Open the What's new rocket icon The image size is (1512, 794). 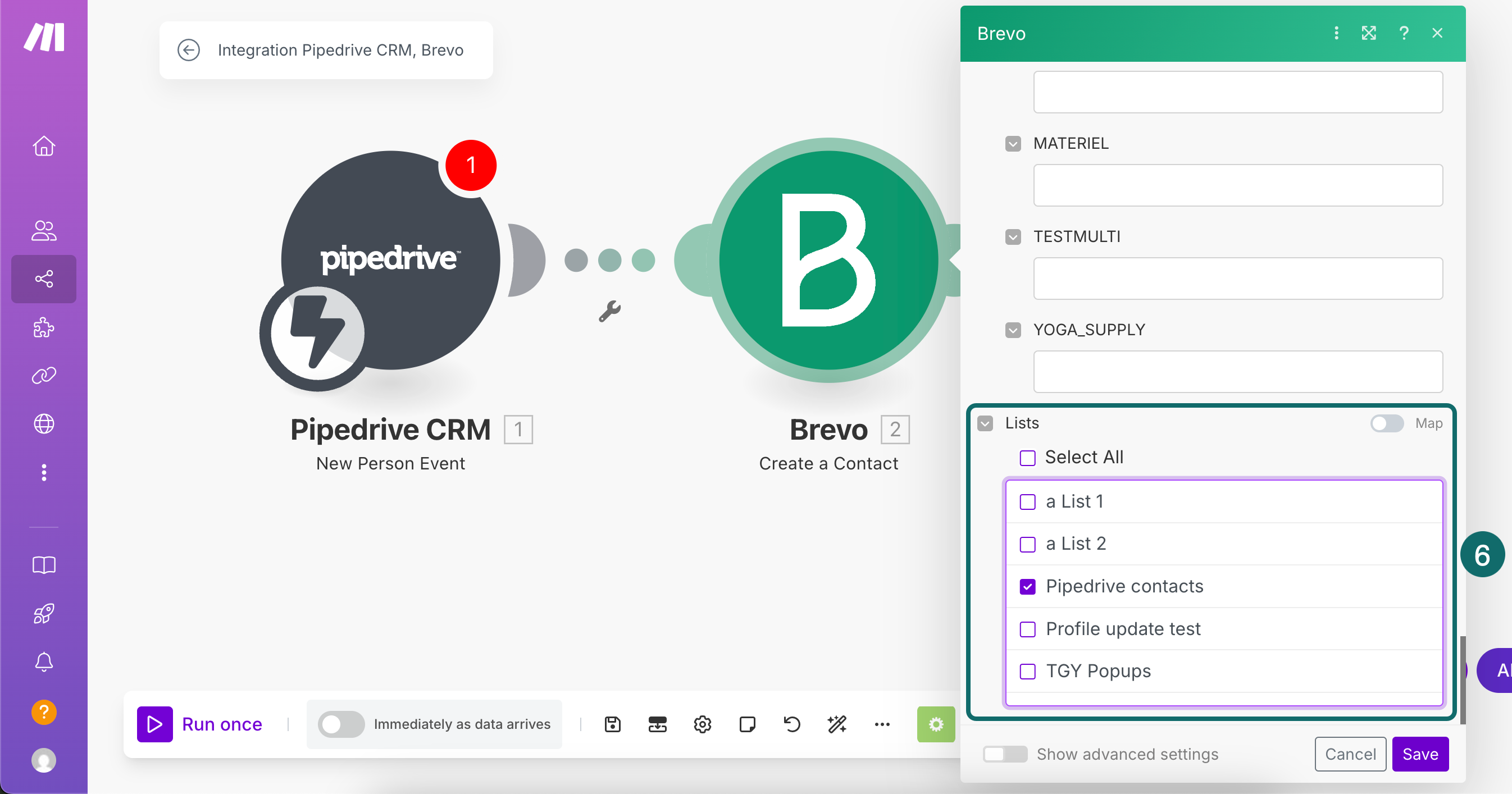click(44, 614)
